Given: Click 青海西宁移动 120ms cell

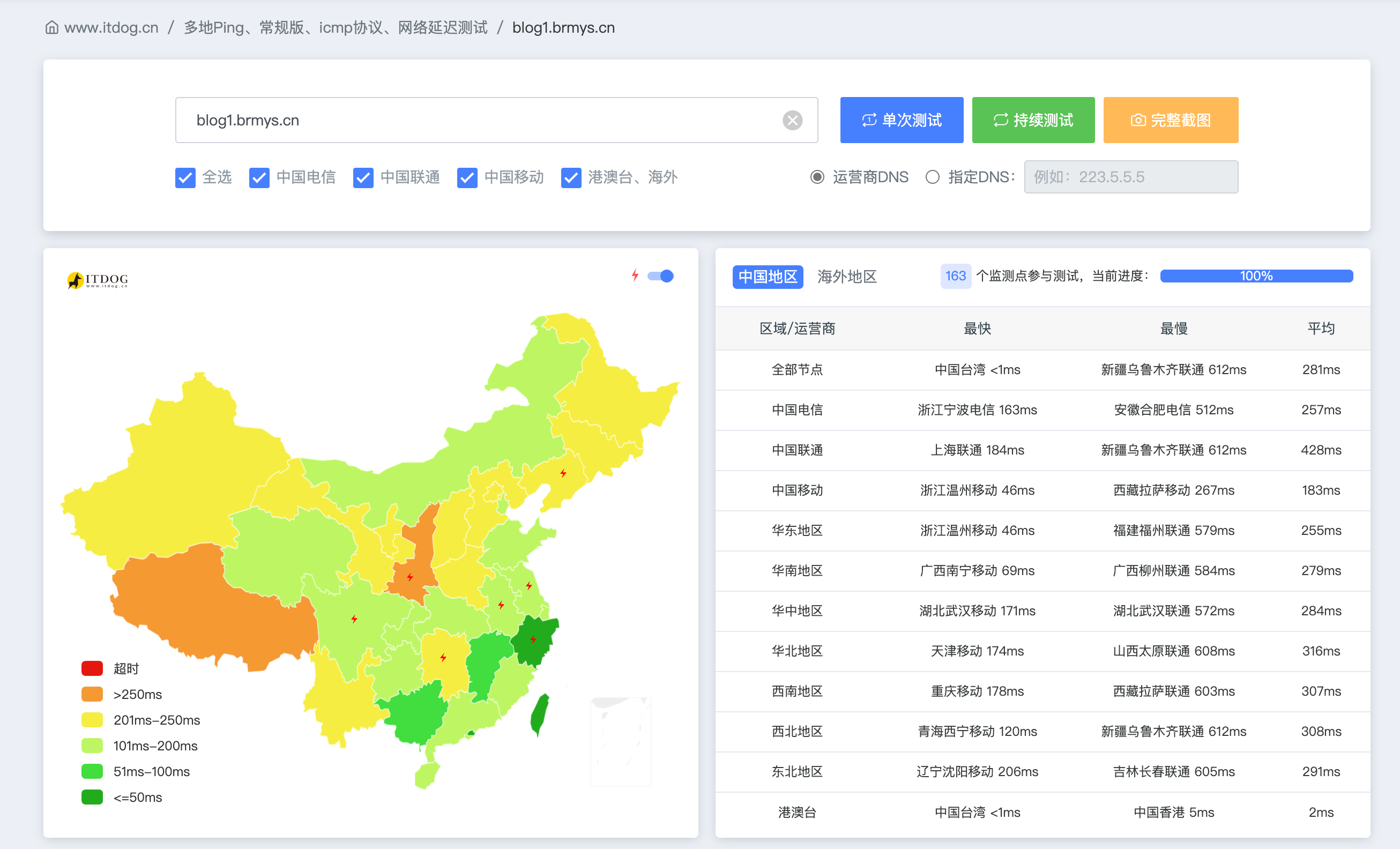Looking at the screenshot, I should click(977, 732).
